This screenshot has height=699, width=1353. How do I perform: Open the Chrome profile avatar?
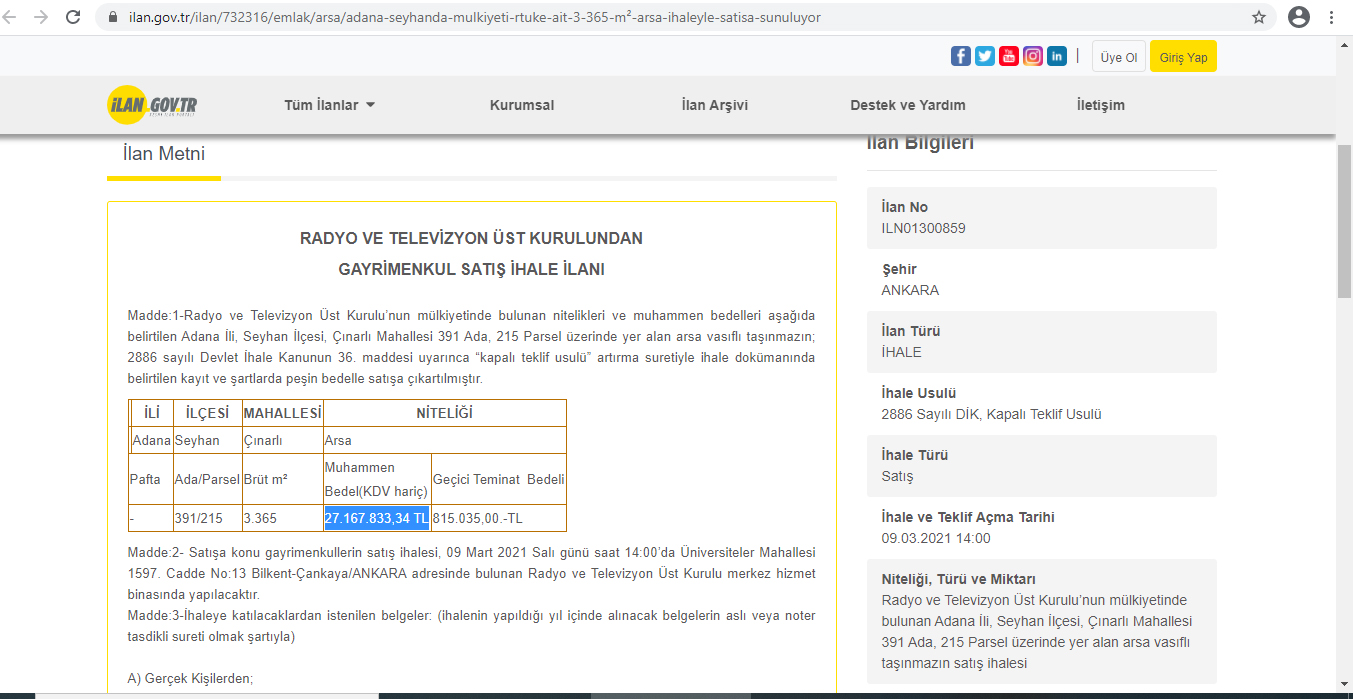[1299, 17]
